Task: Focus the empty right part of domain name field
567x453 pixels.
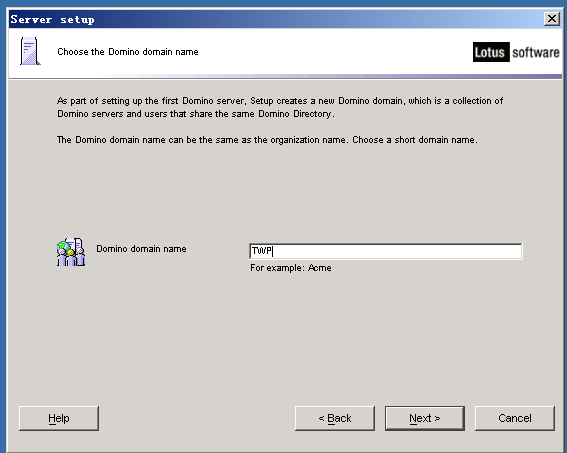Action: (x=397, y=251)
